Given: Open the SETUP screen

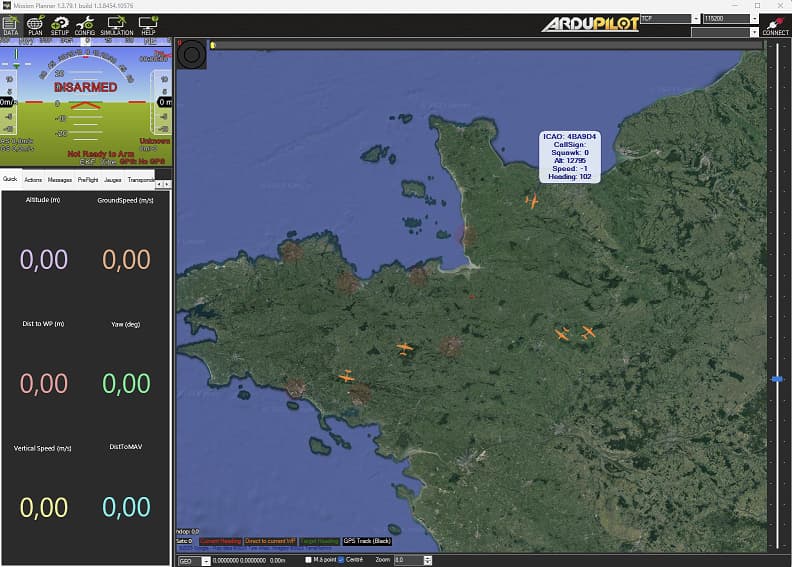Looking at the screenshot, I should (60, 26).
